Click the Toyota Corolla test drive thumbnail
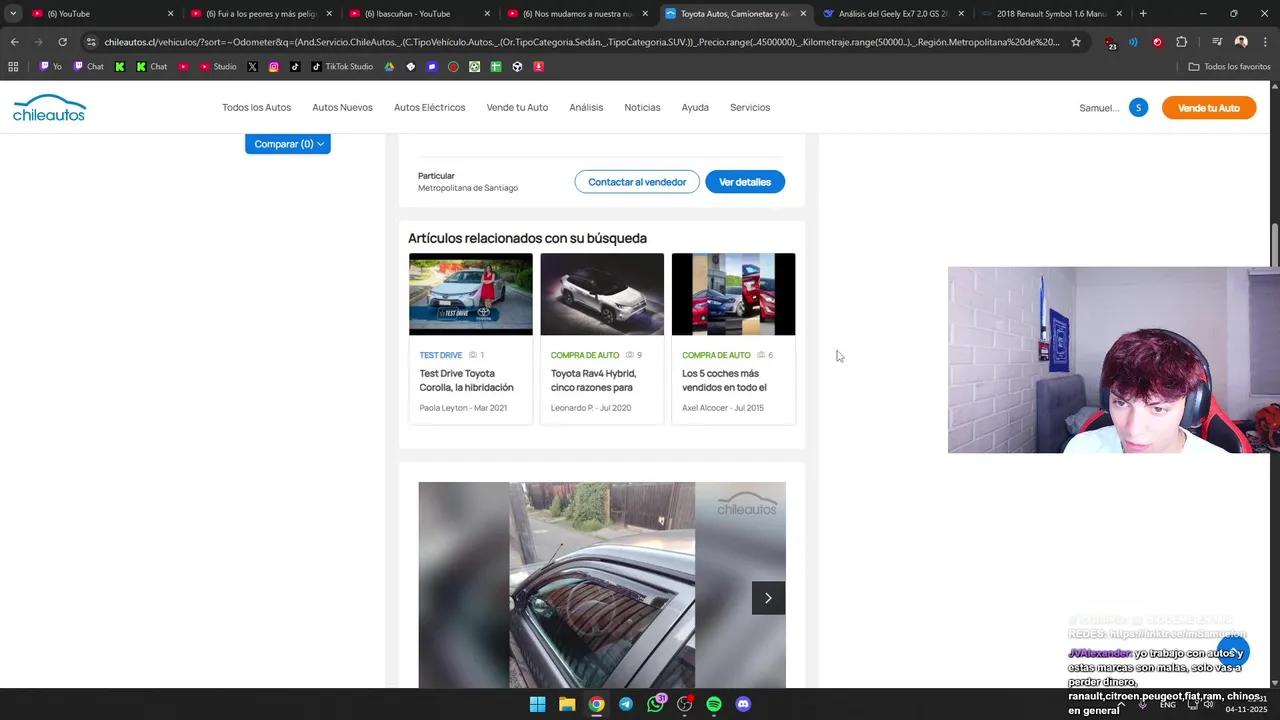Image resolution: width=1280 pixels, height=720 pixels. [471, 294]
